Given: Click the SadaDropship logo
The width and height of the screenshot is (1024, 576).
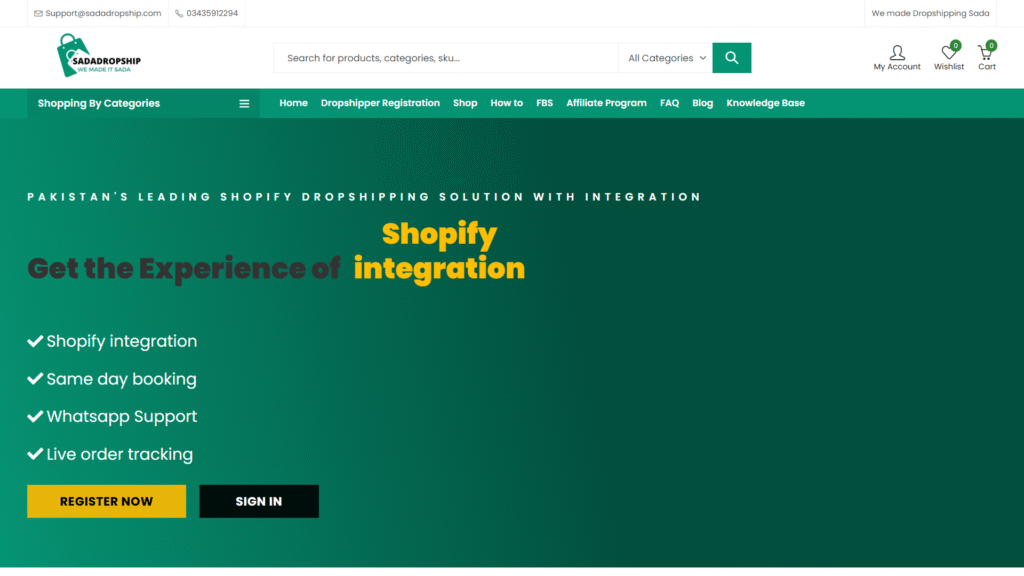Looking at the screenshot, I should pyautogui.click(x=99, y=57).
